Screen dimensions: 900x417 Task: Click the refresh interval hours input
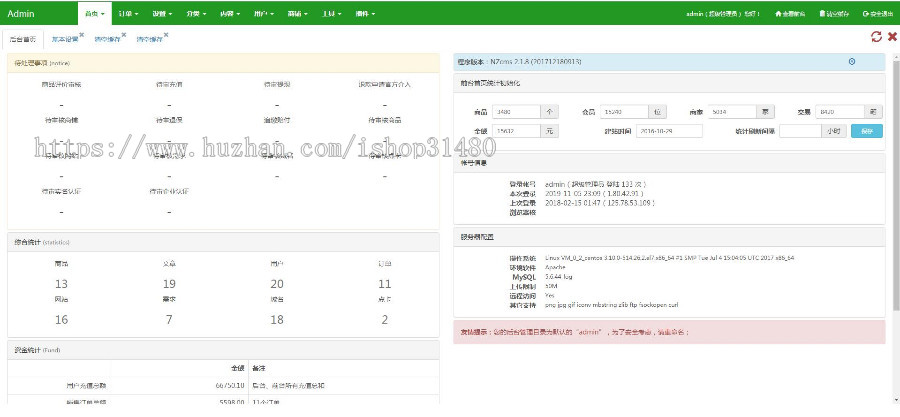(x=800, y=131)
